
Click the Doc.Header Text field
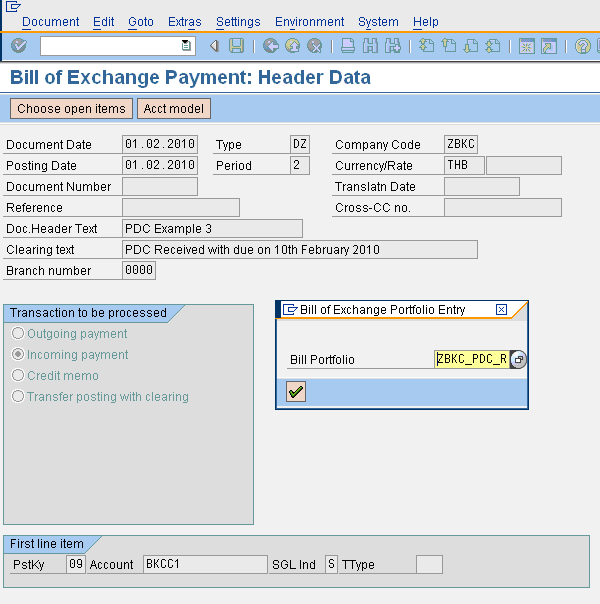[x=212, y=228]
